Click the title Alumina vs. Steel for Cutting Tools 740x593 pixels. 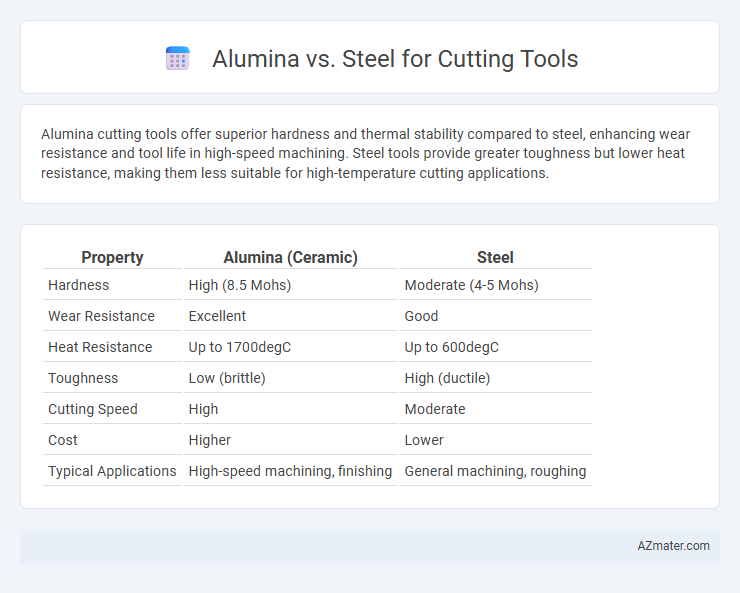pyautogui.click(x=395, y=59)
